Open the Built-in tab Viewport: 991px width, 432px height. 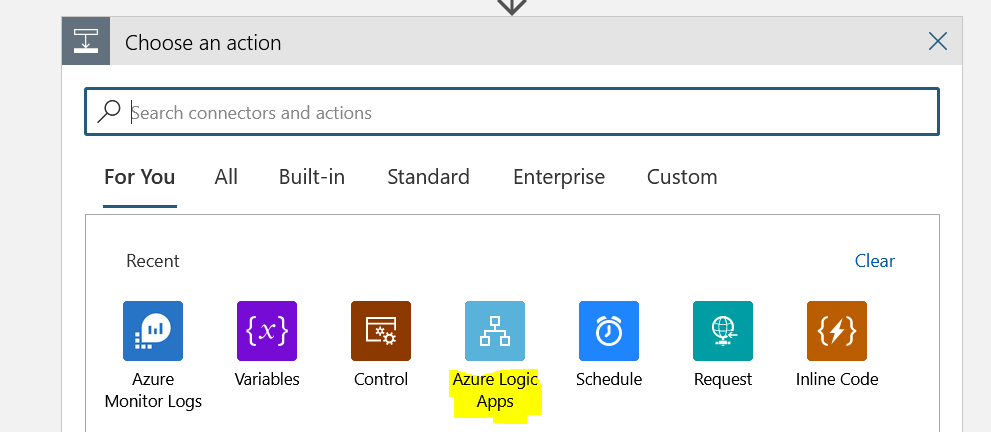coord(312,177)
